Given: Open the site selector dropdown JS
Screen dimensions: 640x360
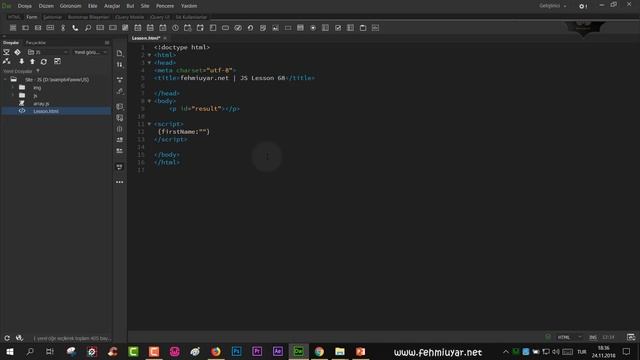Looking at the screenshot, I should [47, 52].
